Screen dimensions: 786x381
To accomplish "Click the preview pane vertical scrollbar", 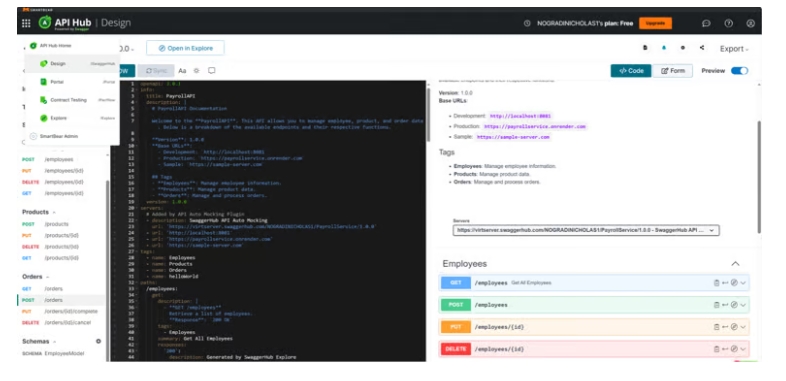I will click(x=759, y=176).
